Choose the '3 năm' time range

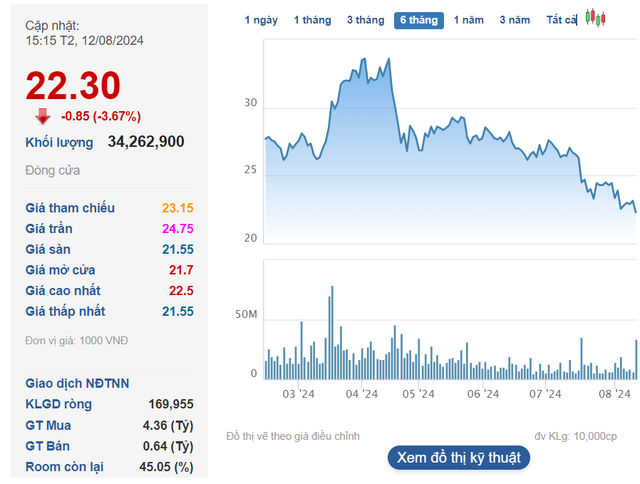515,20
